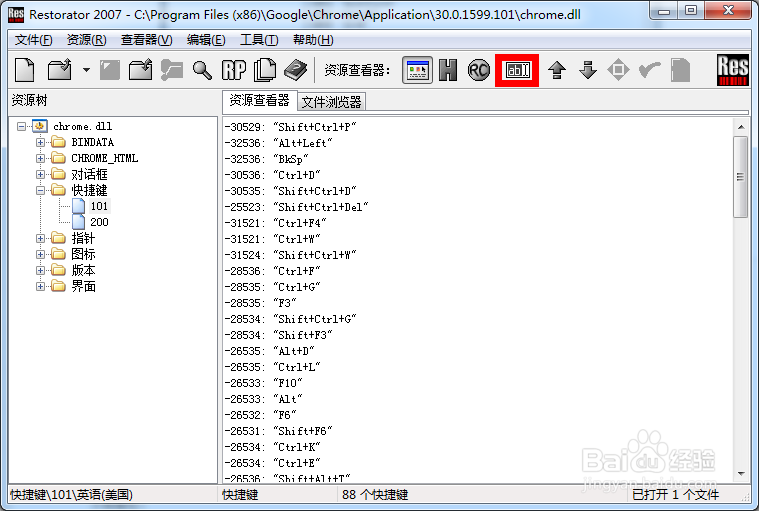Image resolution: width=759 pixels, height=511 pixels.
Task: Switch to the 文件浏览器 tab
Action: click(x=332, y=102)
